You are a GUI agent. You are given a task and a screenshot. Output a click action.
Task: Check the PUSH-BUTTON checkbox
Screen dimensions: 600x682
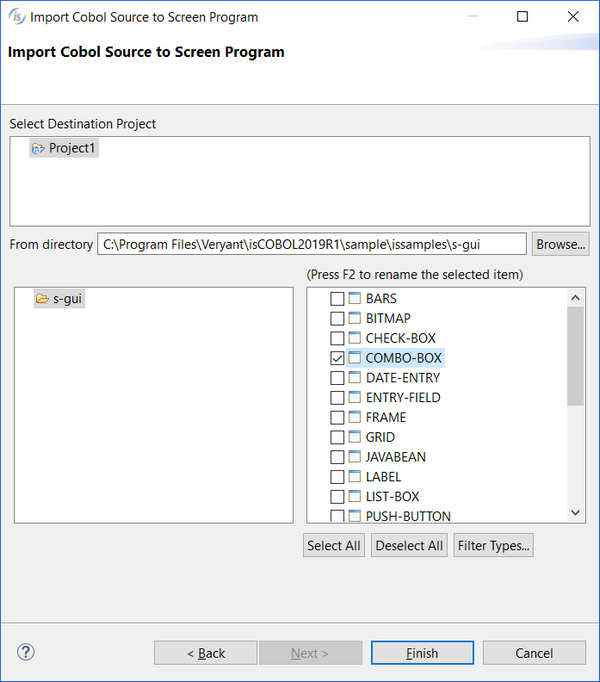pos(337,516)
